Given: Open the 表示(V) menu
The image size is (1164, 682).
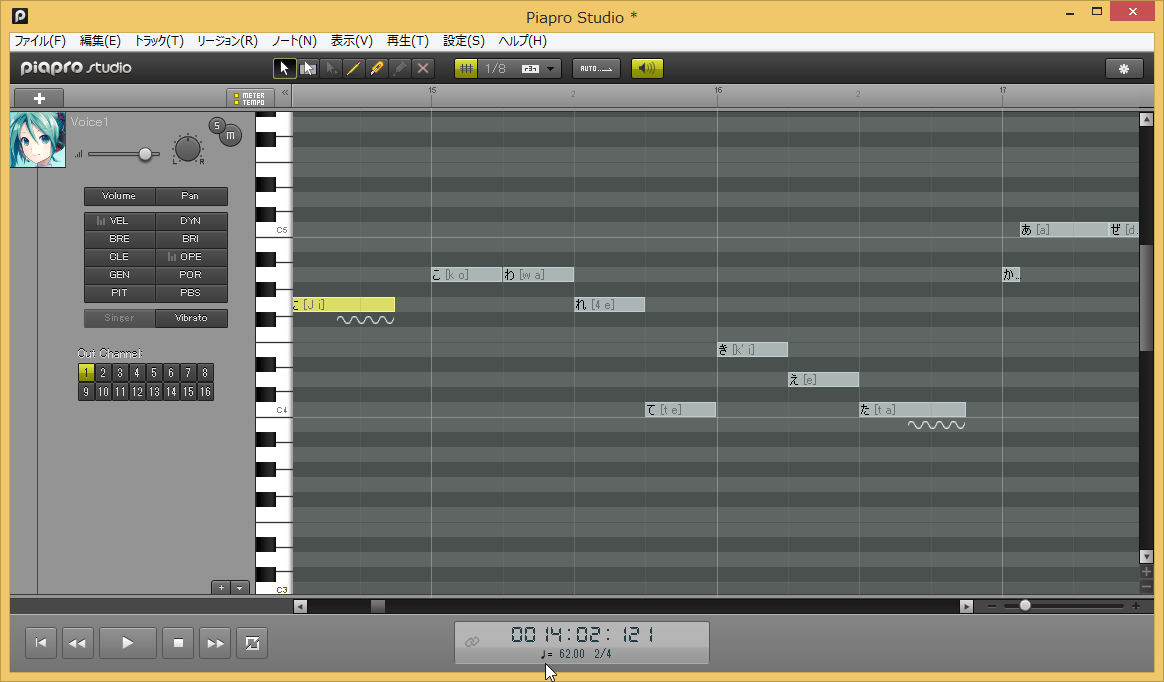Looking at the screenshot, I should pyautogui.click(x=352, y=41).
